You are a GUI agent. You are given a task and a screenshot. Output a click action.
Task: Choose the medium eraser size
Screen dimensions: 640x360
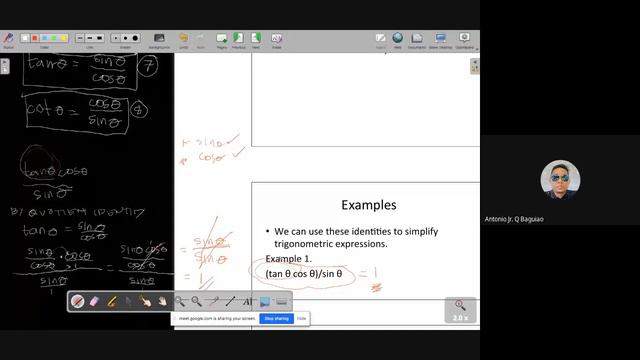[125, 38]
